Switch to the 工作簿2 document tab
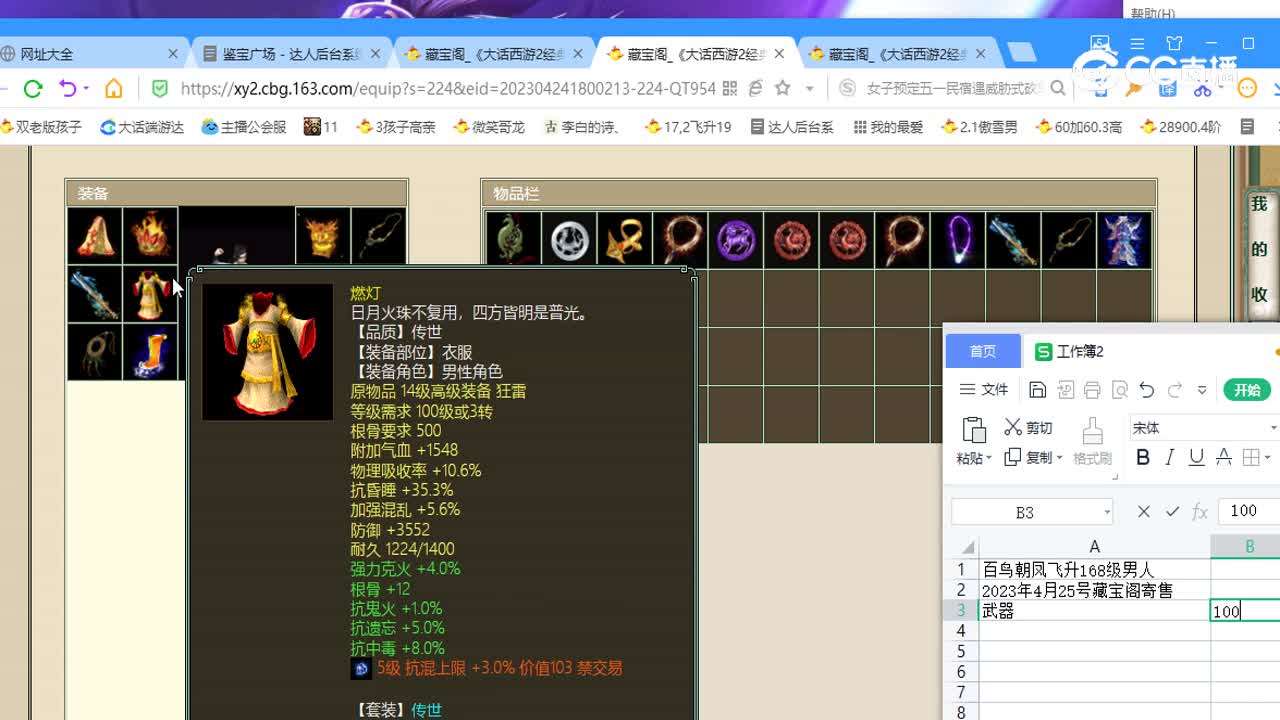This screenshot has height=720, width=1280. pyautogui.click(x=1070, y=351)
